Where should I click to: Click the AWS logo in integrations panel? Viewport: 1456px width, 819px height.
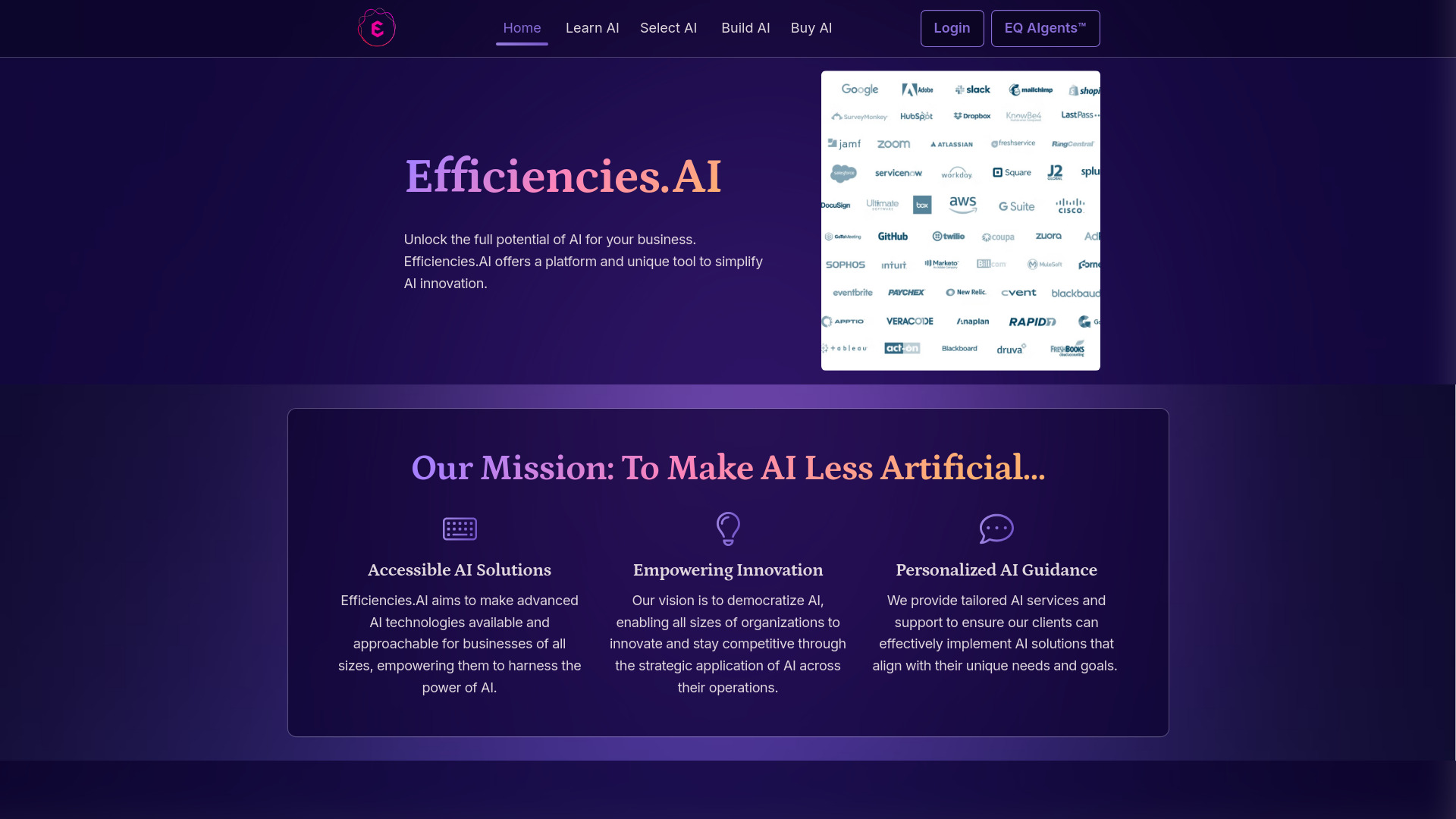coord(962,204)
